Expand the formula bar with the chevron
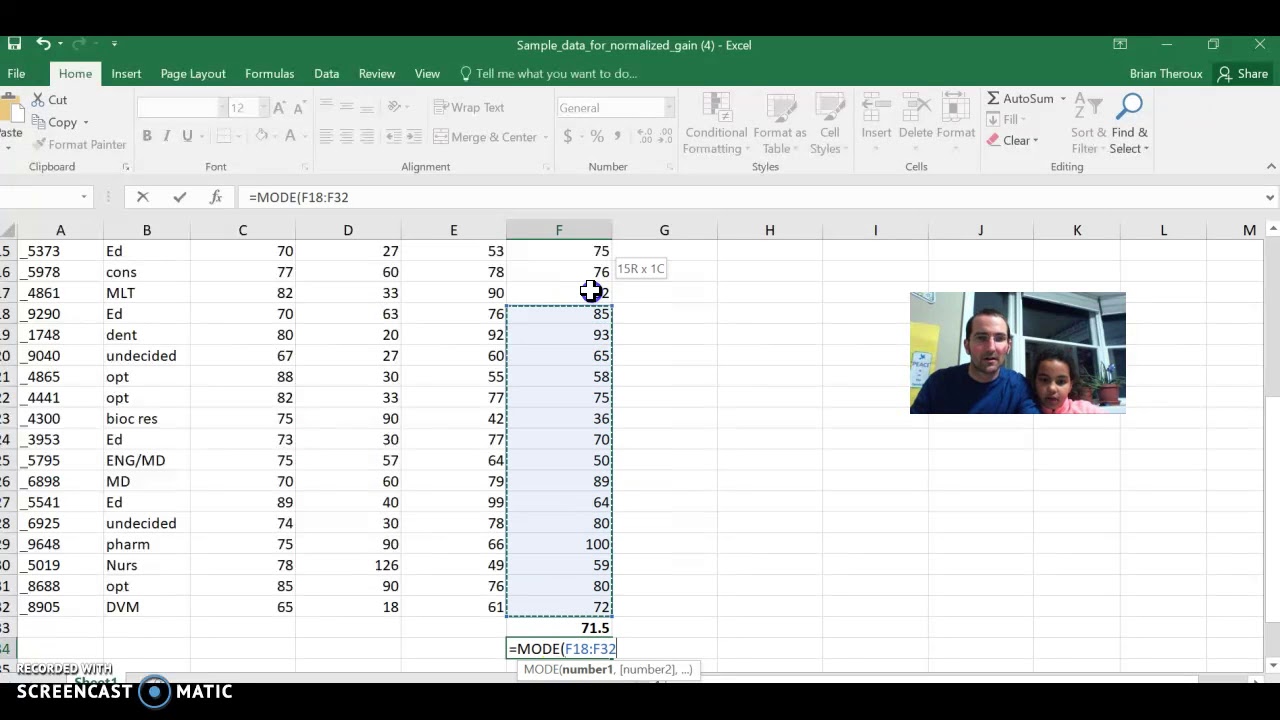 [x=1270, y=197]
